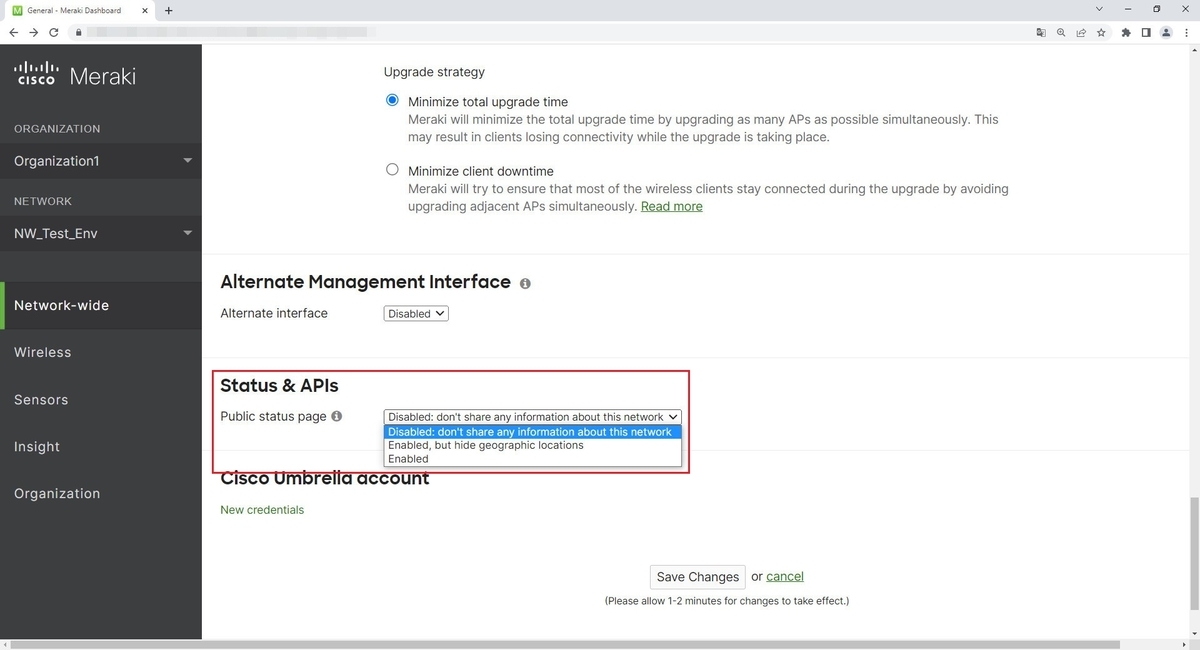Open the translate page icon
Viewport: 1200px width, 650px height.
pyautogui.click(x=1041, y=32)
